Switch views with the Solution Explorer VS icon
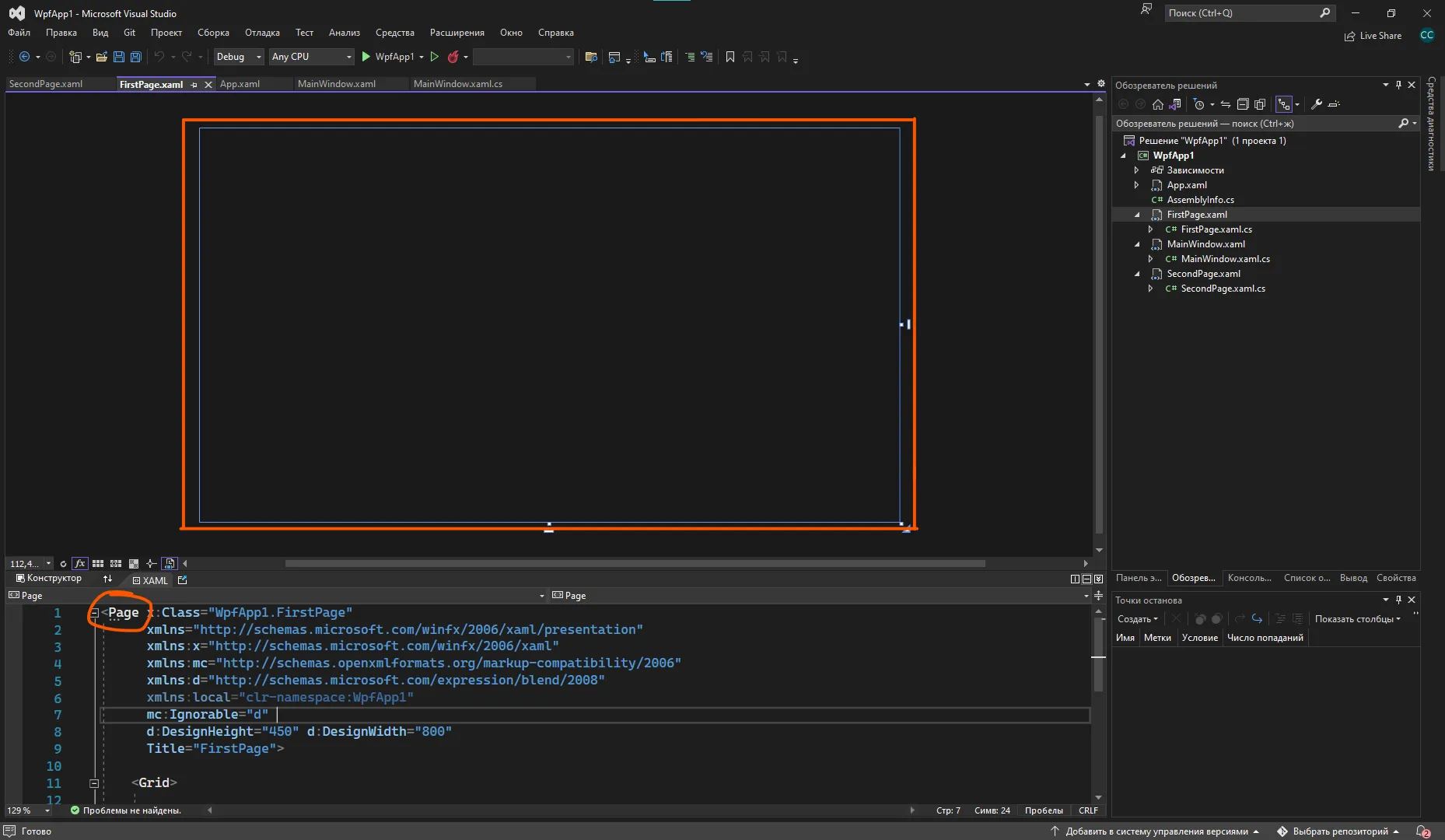Screen dimensions: 1445x840 pyautogui.click(x=1175, y=104)
